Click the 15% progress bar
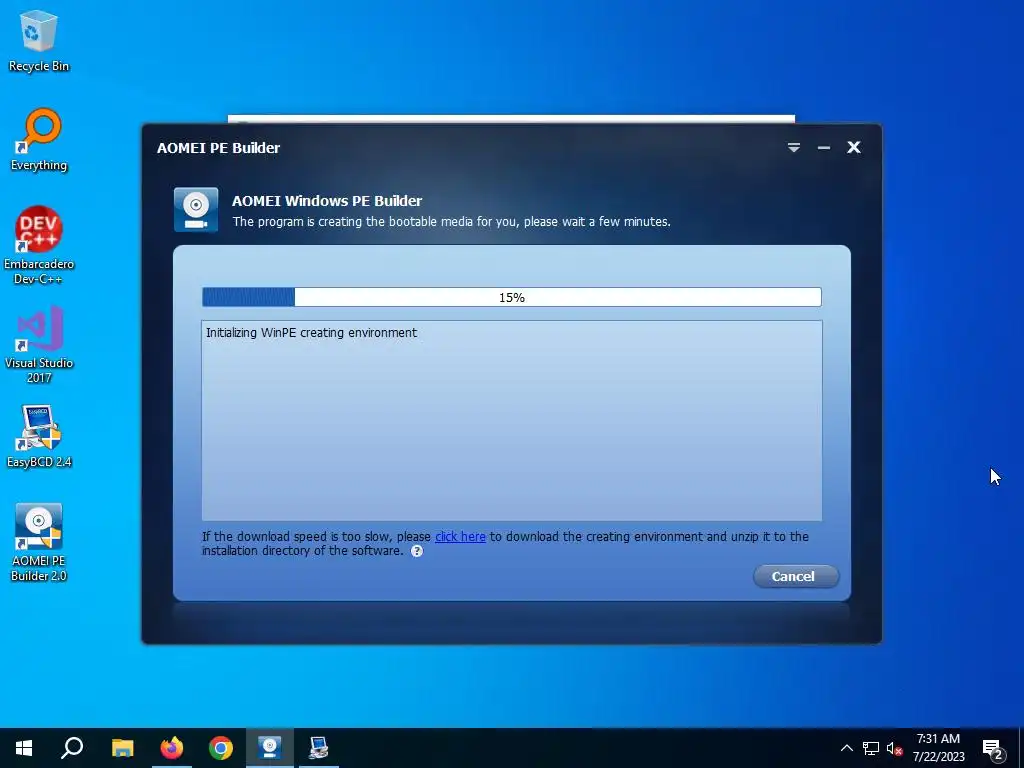Image resolution: width=1024 pixels, height=768 pixels. point(511,297)
